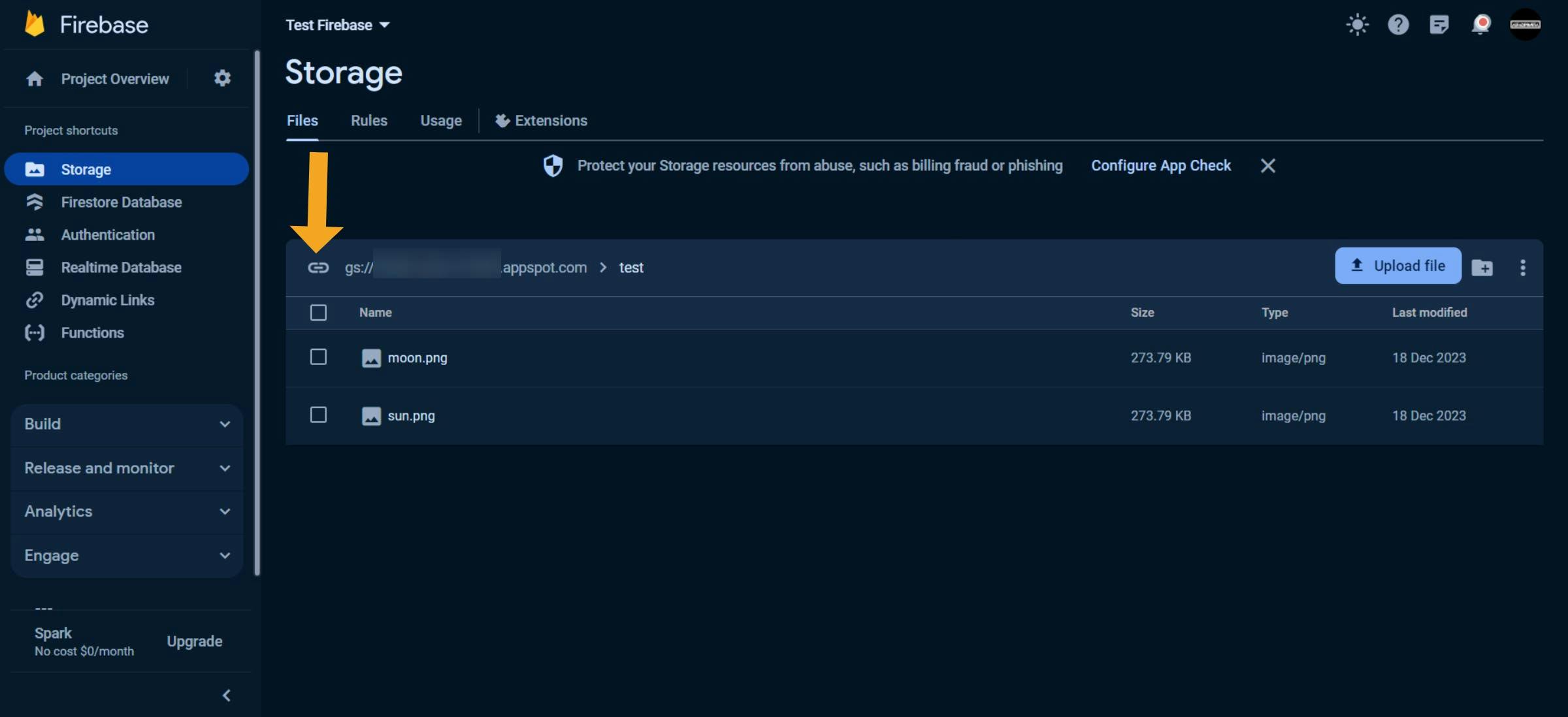
Task: Open the notifications bell icon
Action: point(1480,25)
